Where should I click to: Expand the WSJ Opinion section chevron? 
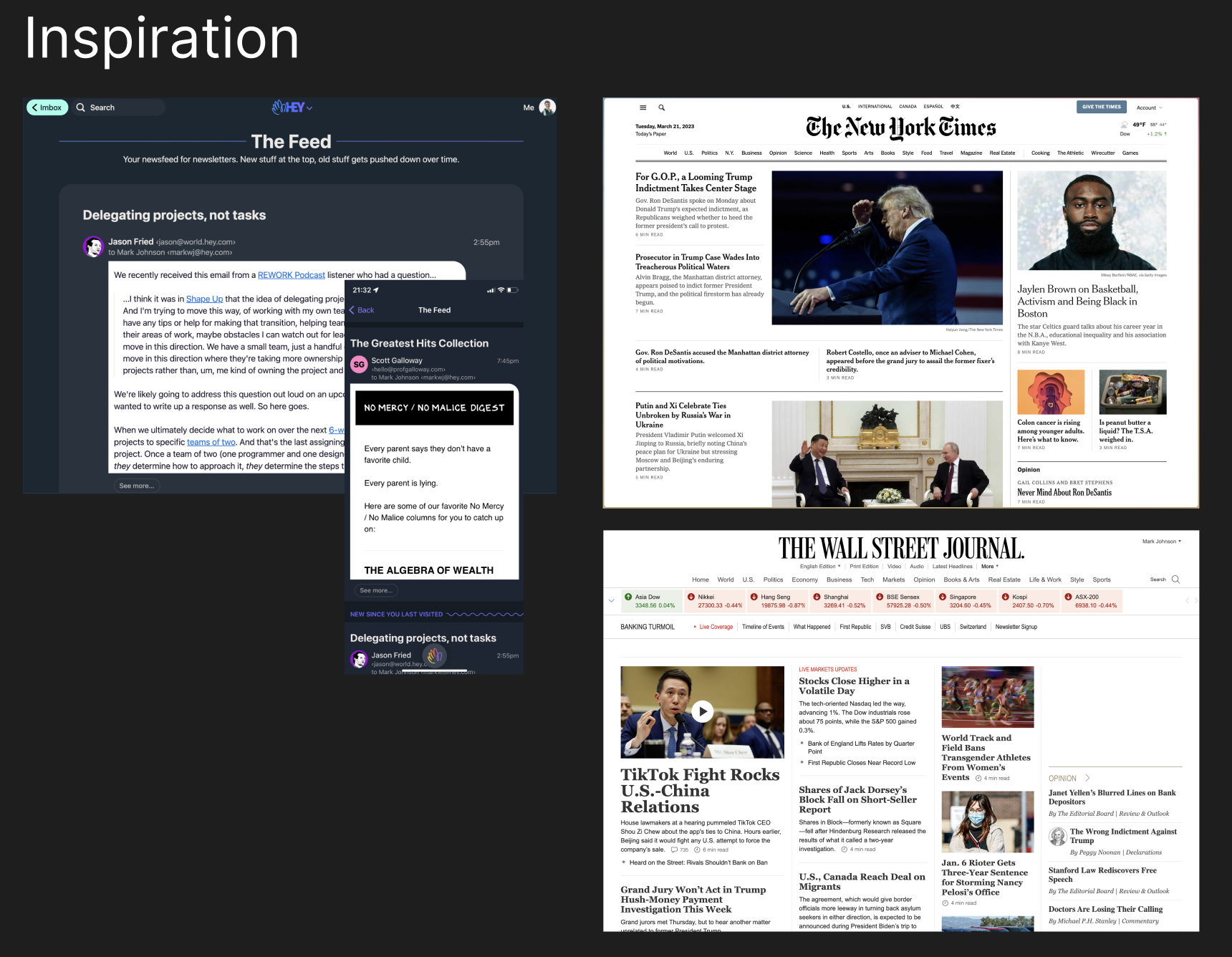pos(1087,778)
